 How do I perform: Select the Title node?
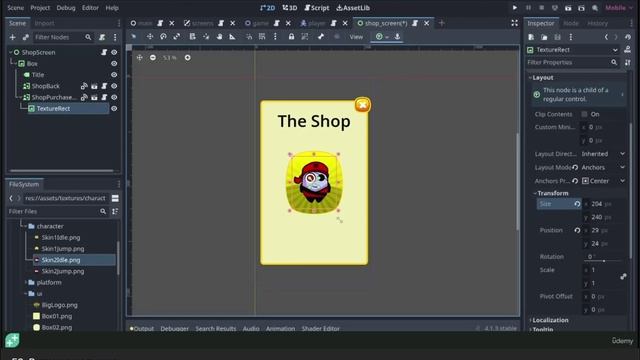tap(38, 75)
